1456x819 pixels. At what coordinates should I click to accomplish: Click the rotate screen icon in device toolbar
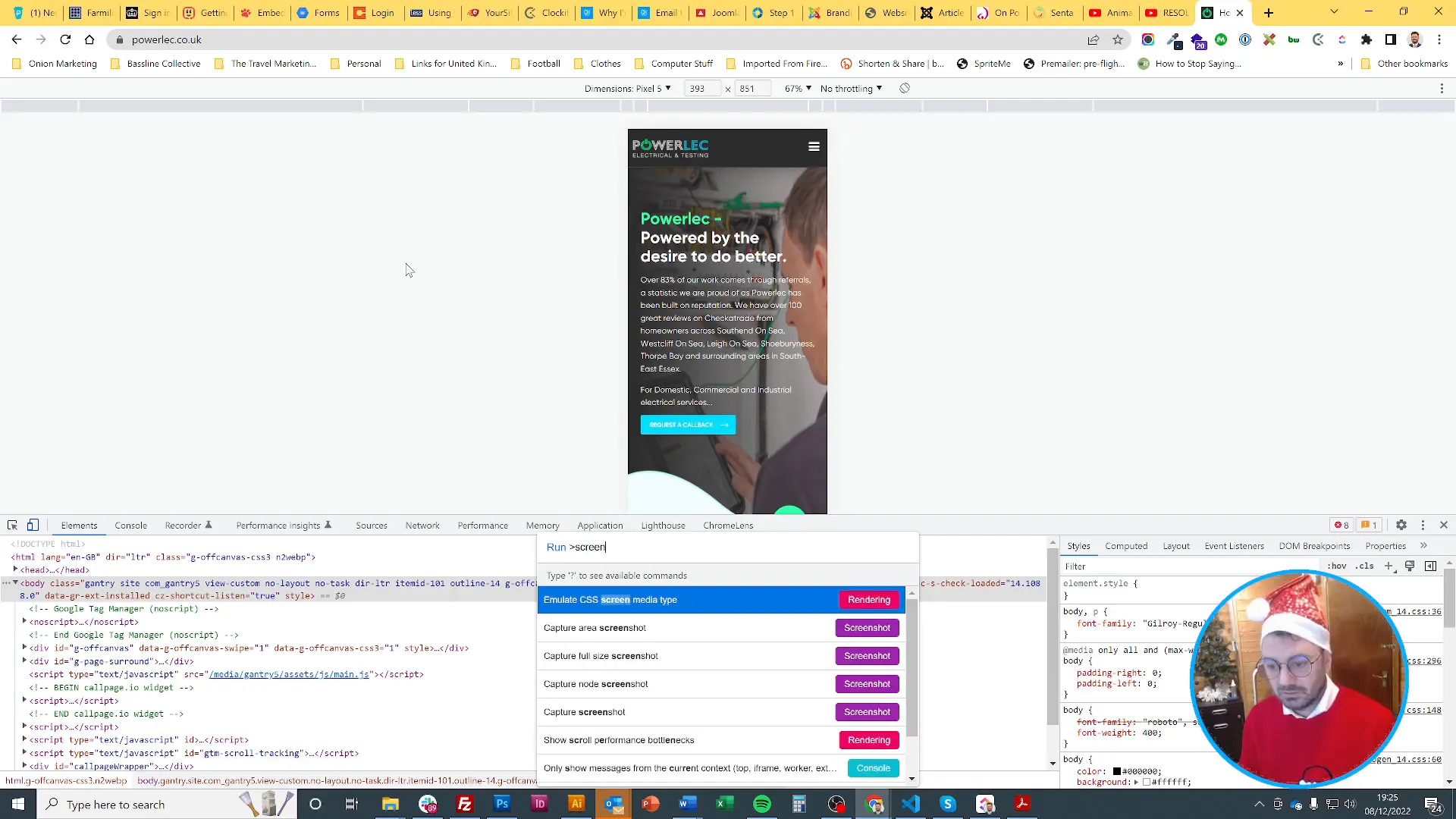tap(905, 88)
